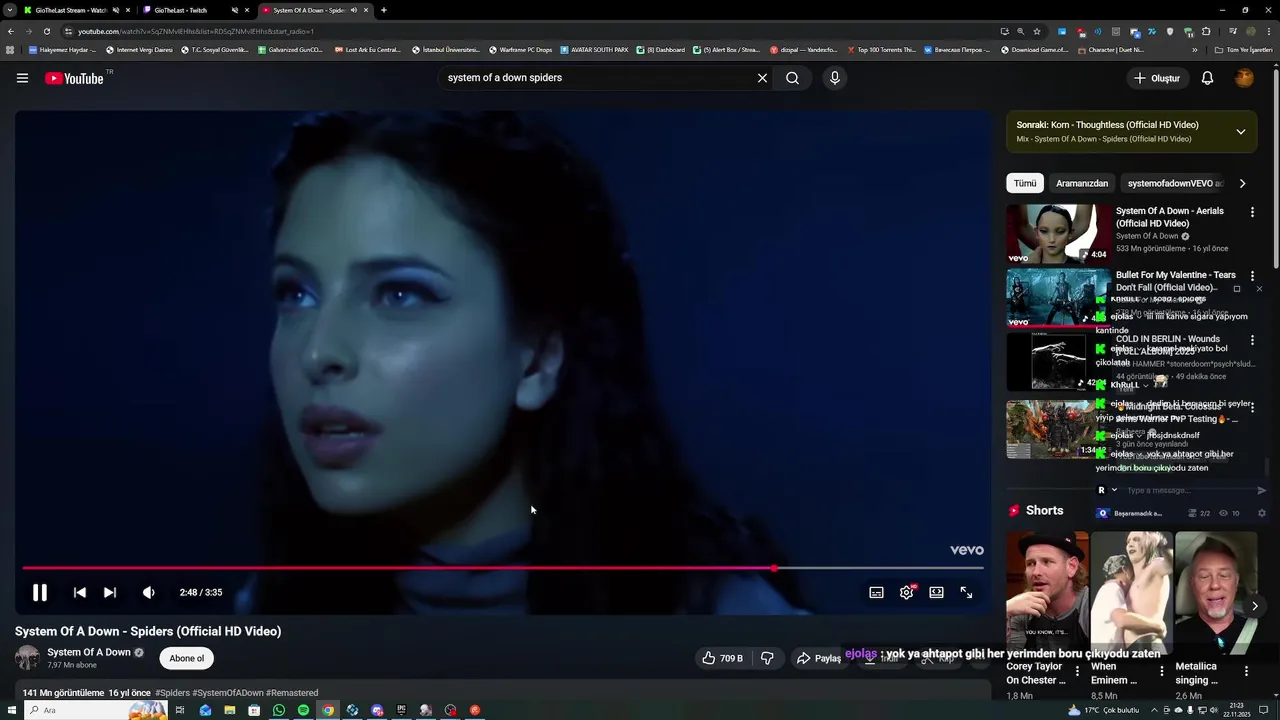Run search with the magnifier button
Screen dimensions: 1280x720
click(792, 78)
